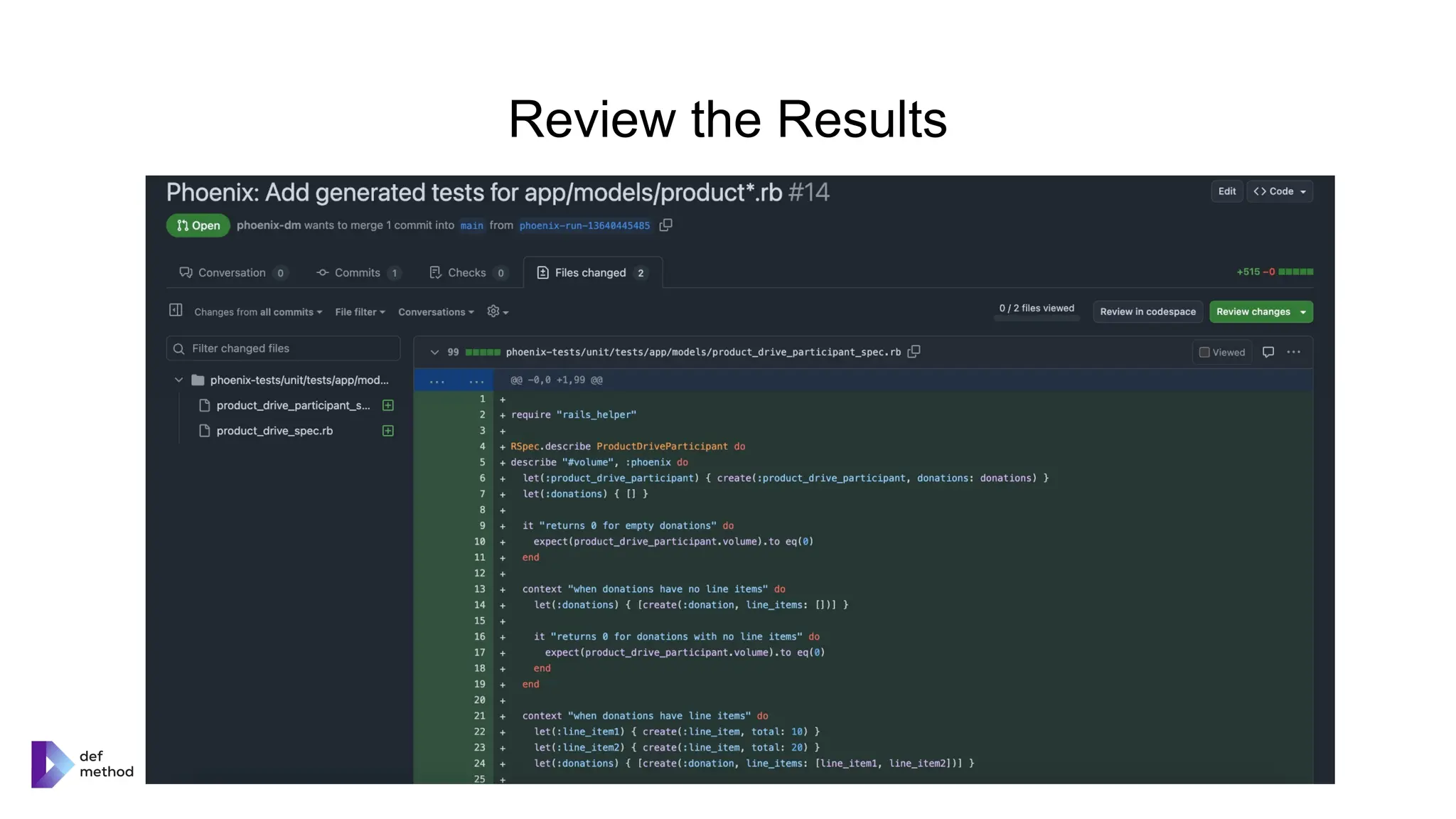
Task: Click the 0 / 2 files viewed progress
Action: pyautogui.click(x=1037, y=310)
